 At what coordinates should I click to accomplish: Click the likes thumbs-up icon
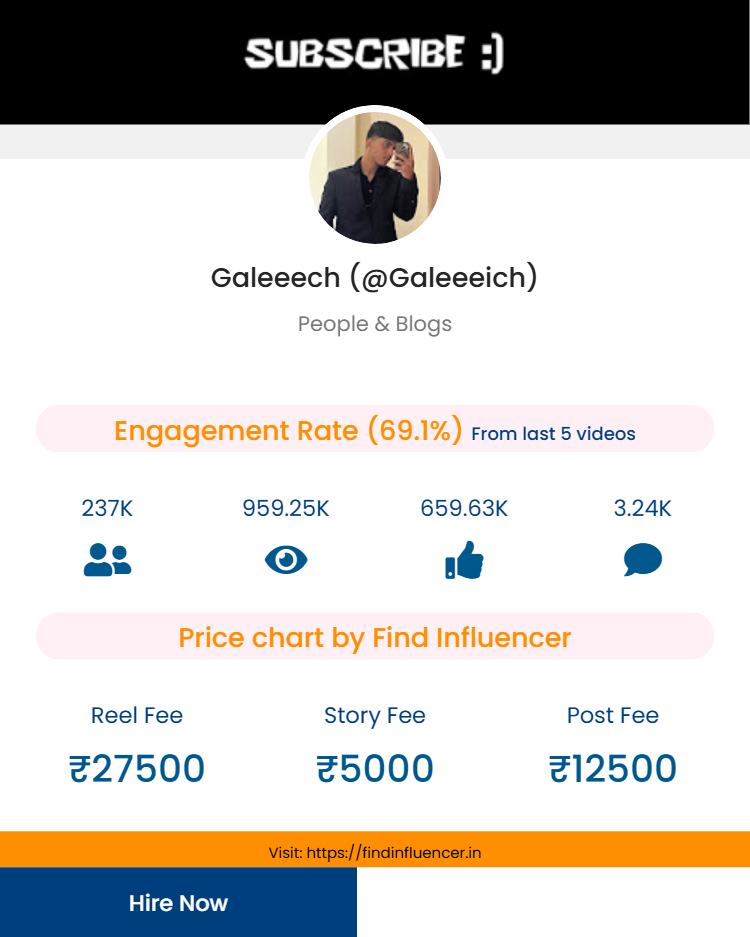click(464, 560)
